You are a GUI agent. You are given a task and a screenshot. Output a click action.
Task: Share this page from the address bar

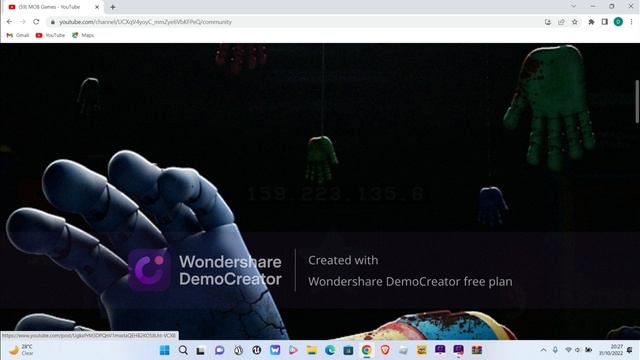[x=561, y=22]
